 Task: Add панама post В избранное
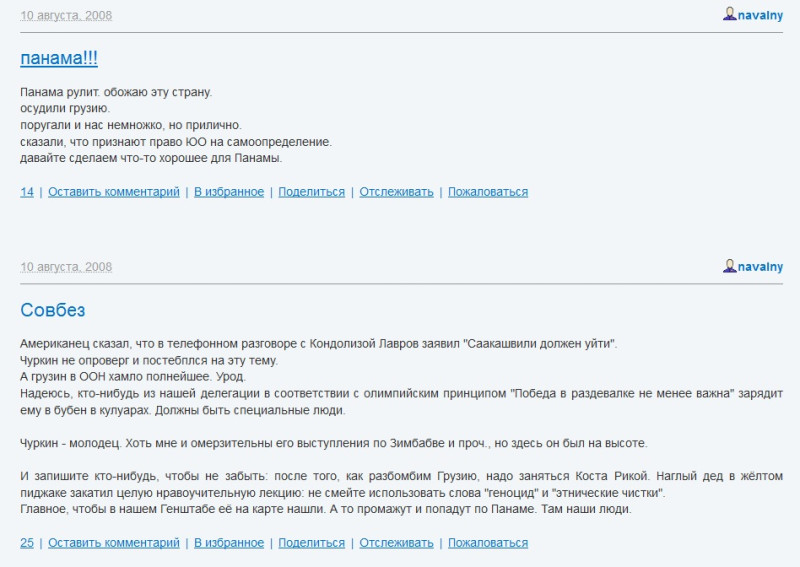coord(229,192)
